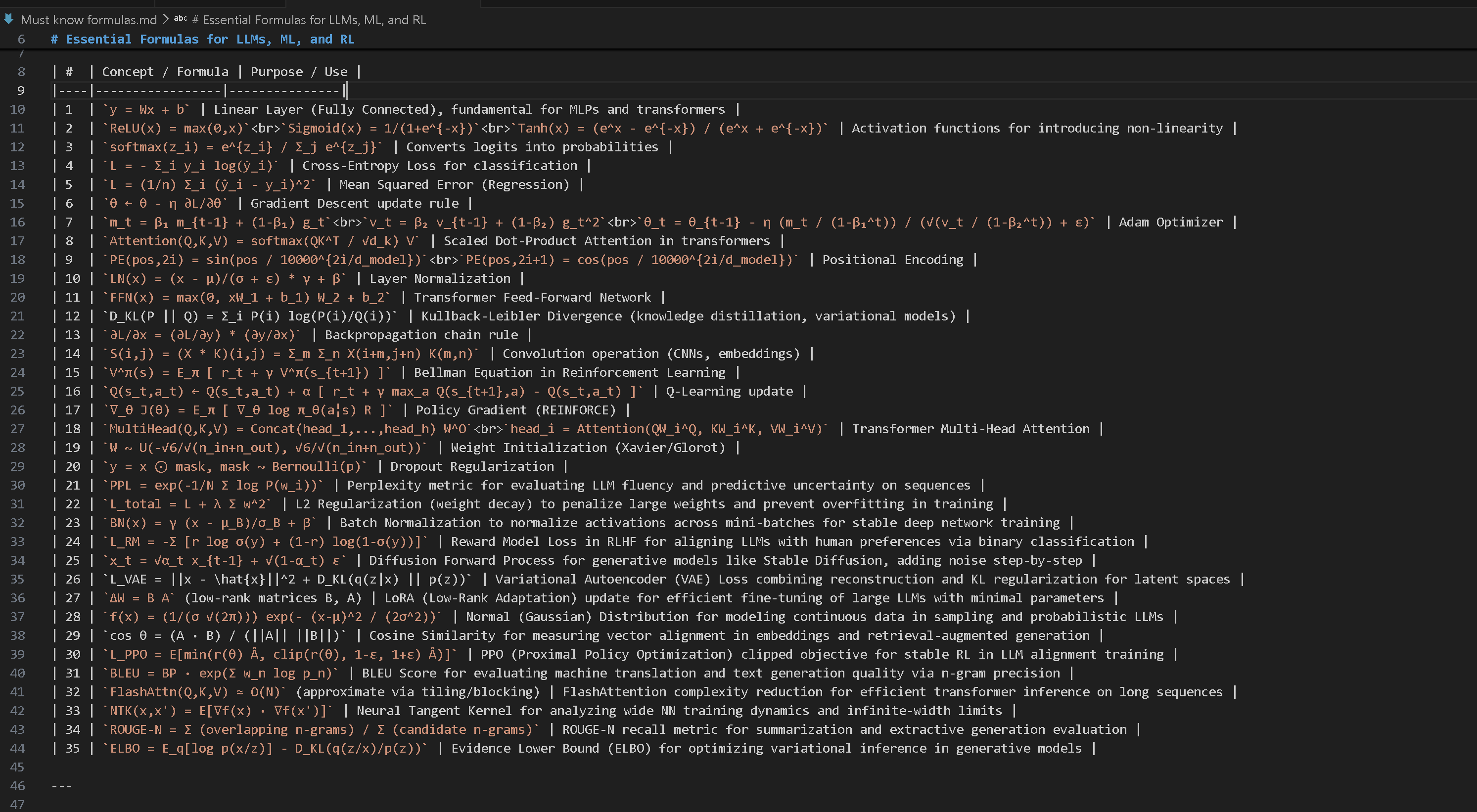Click line number 47 in the gutter
Image resolution: width=1477 pixels, height=812 pixels.
click(x=17, y=805)
